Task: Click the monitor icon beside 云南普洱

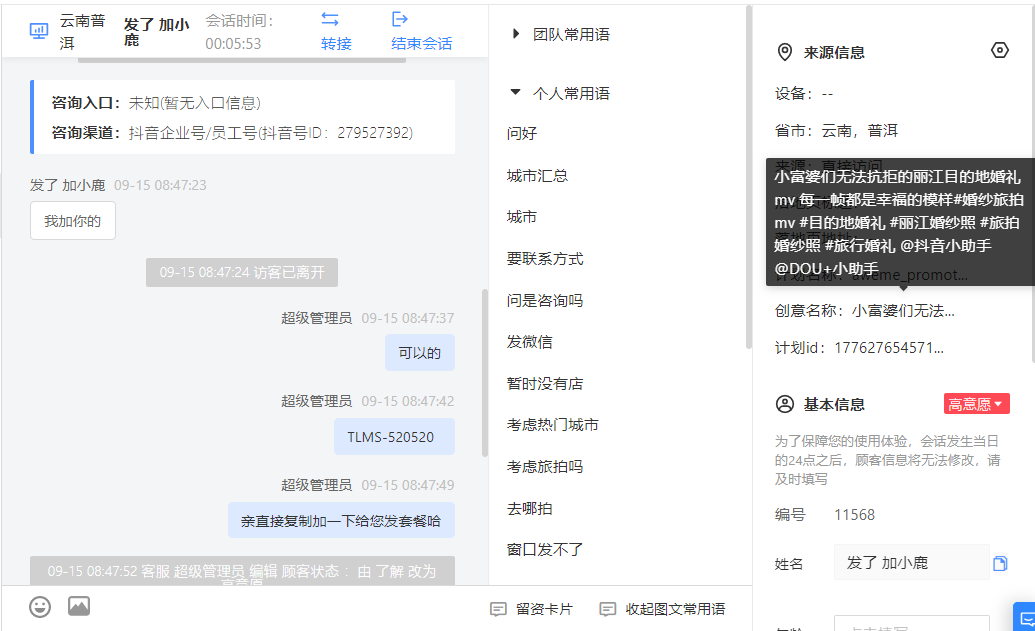Action: click(39, 31)
